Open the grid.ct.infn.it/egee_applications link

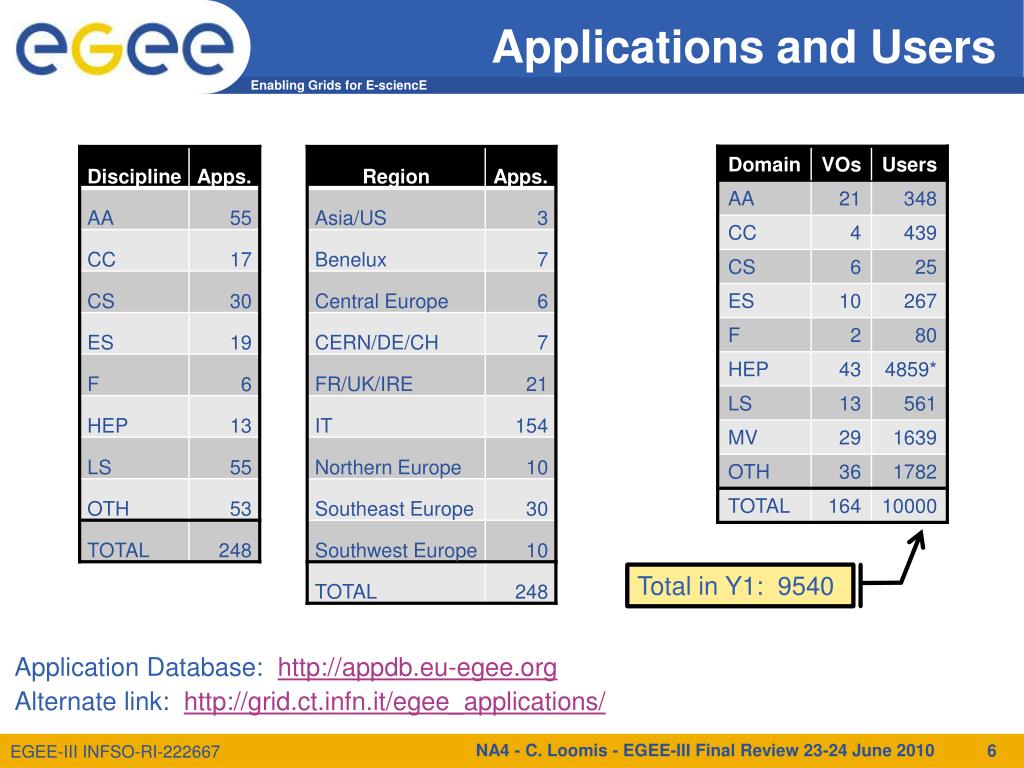tap(394, 702)
